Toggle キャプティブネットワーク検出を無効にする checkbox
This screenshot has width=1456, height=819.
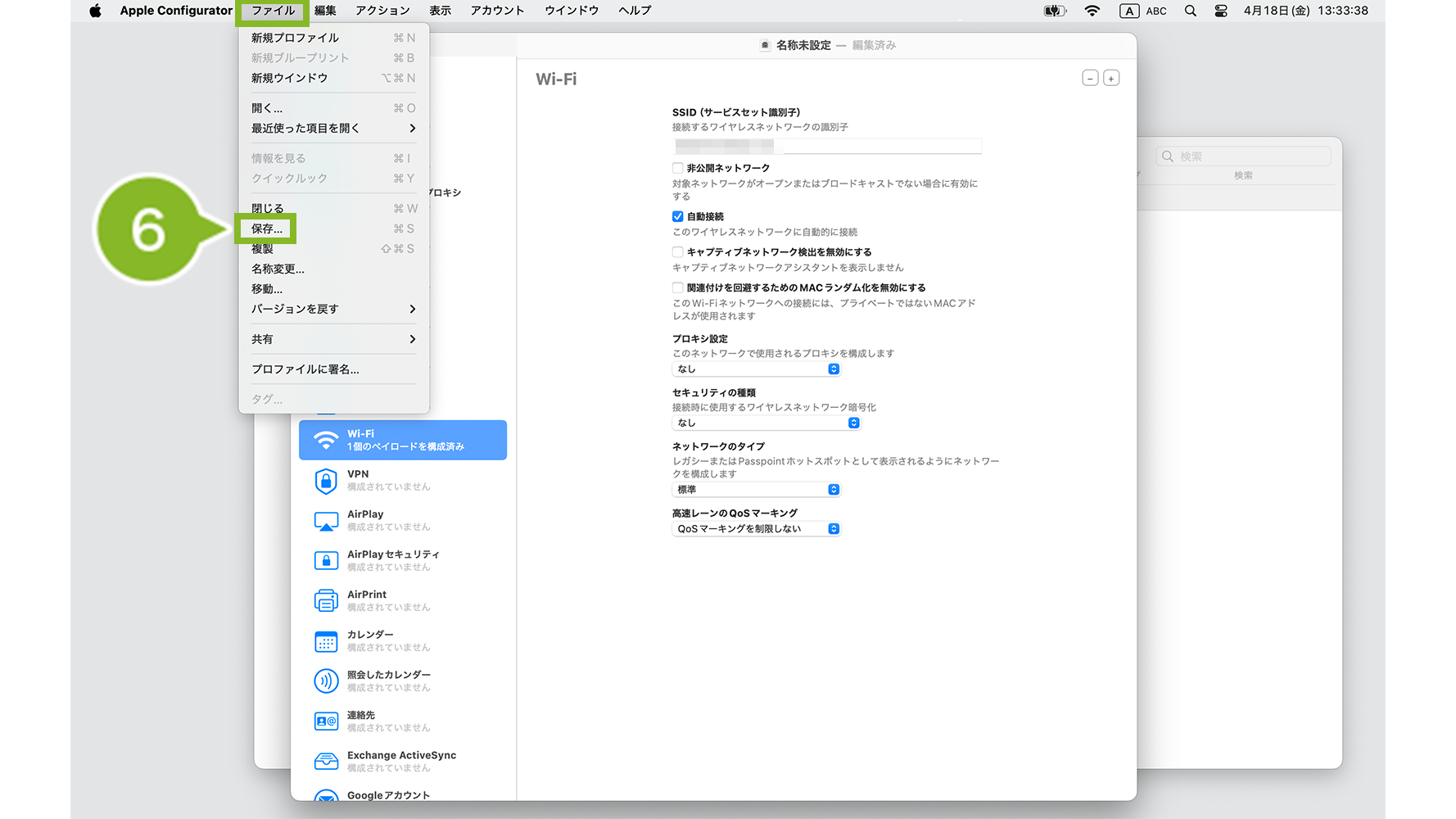click(x=677, y=251)
